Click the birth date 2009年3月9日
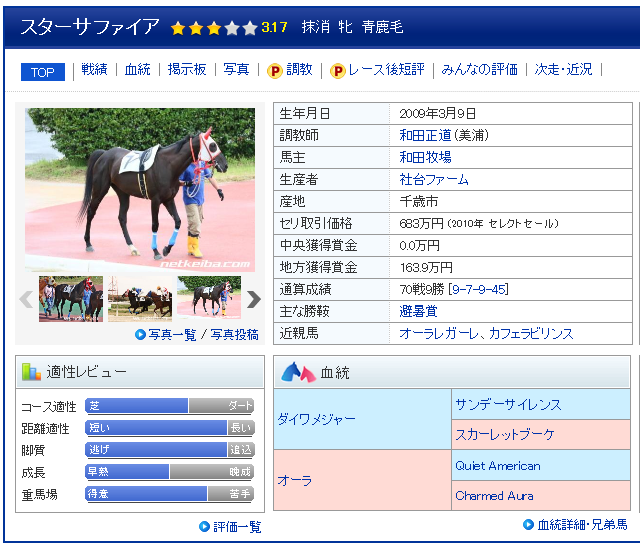This screenshot has width=640, height=547. click(438, 113)
